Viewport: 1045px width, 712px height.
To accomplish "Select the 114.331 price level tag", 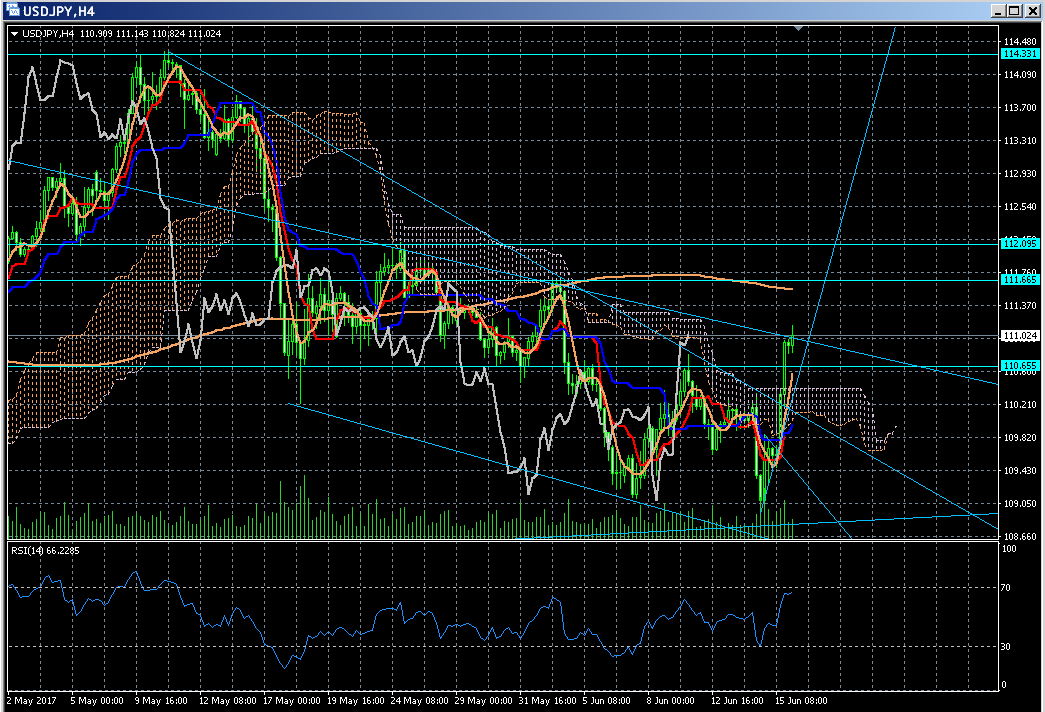I will [x=1019, y=53].
